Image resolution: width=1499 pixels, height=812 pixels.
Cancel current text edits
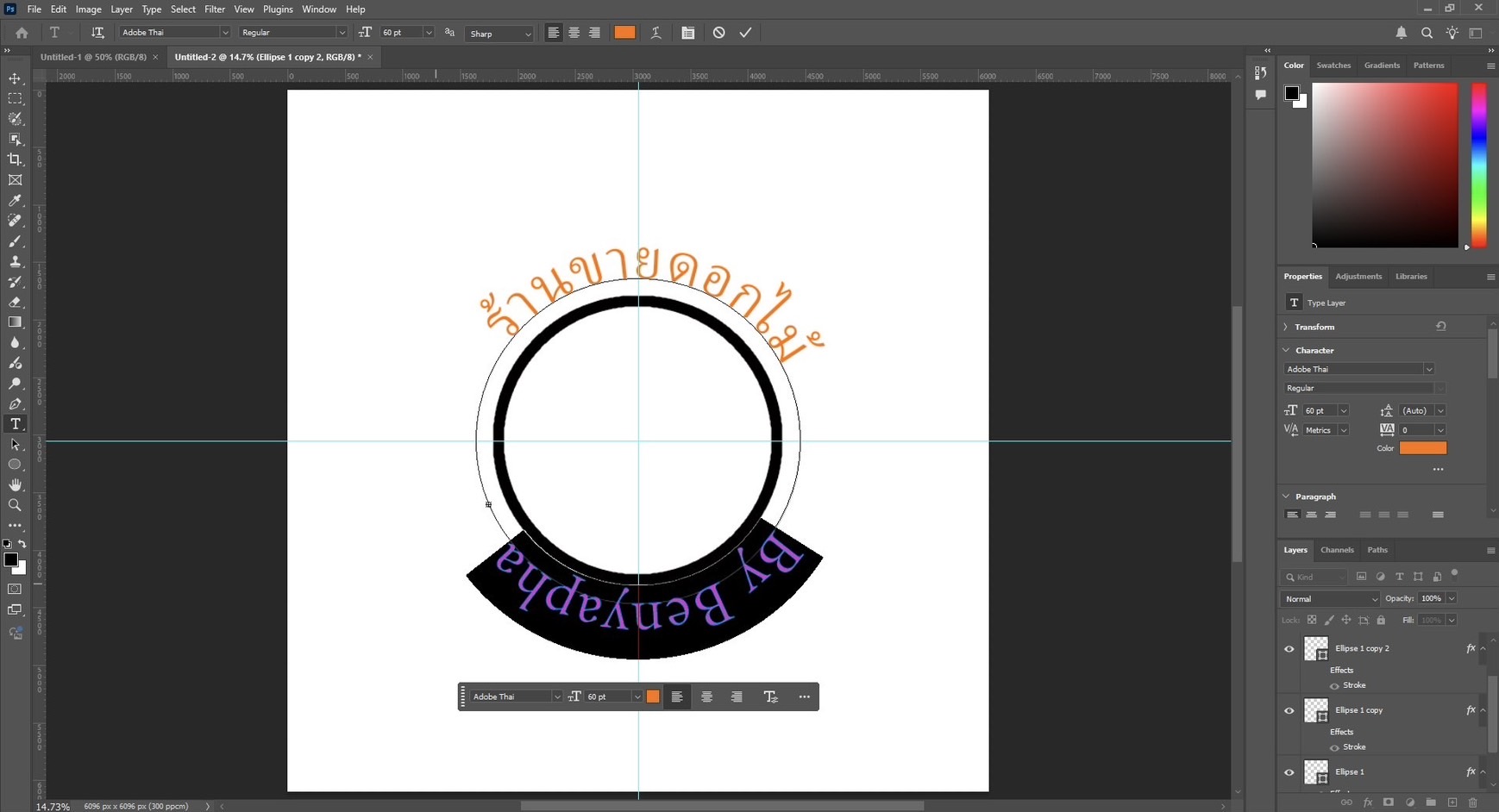coord(718,33)
